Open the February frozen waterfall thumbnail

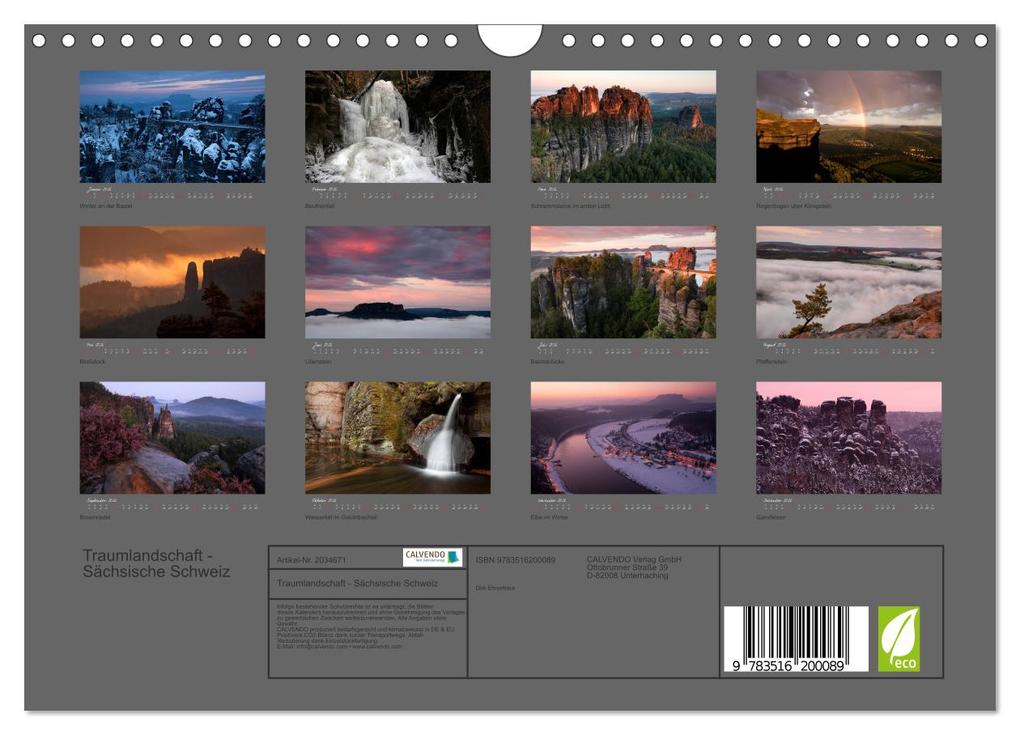pos(398,125)
